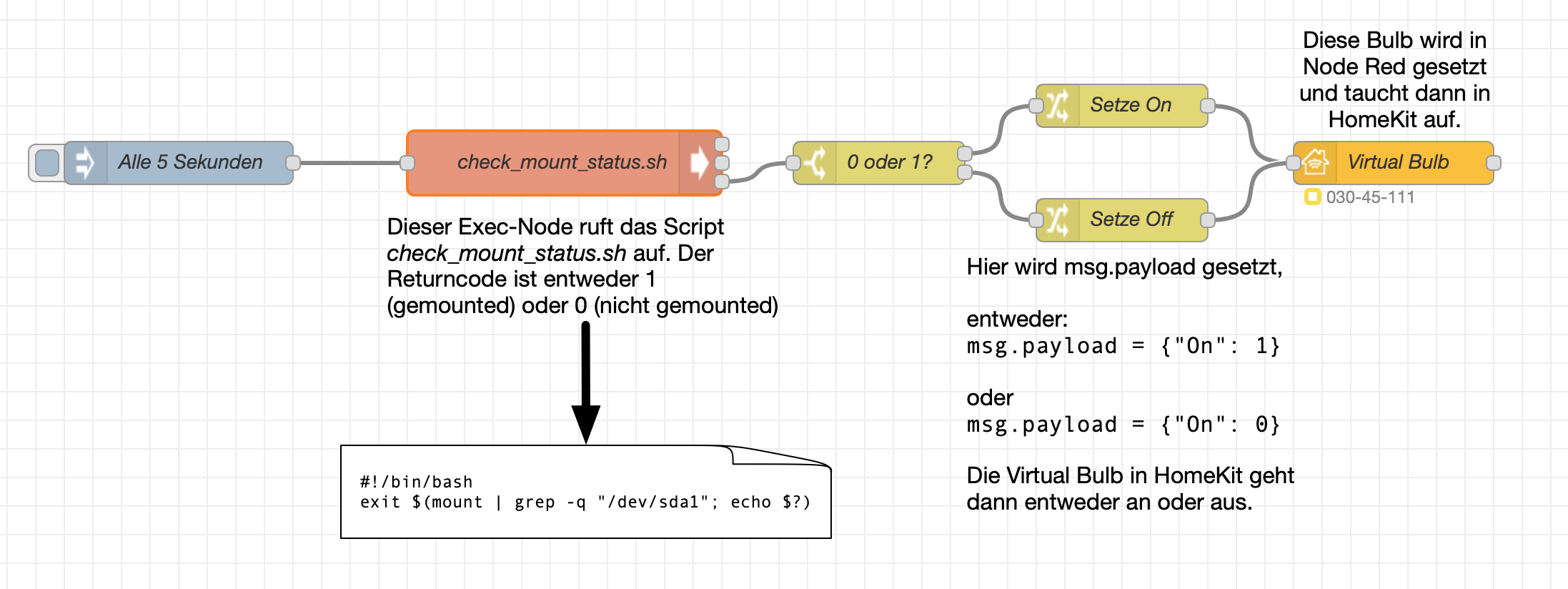Click the exec node arrow icon
The image size is (1568, 589).
699,163
